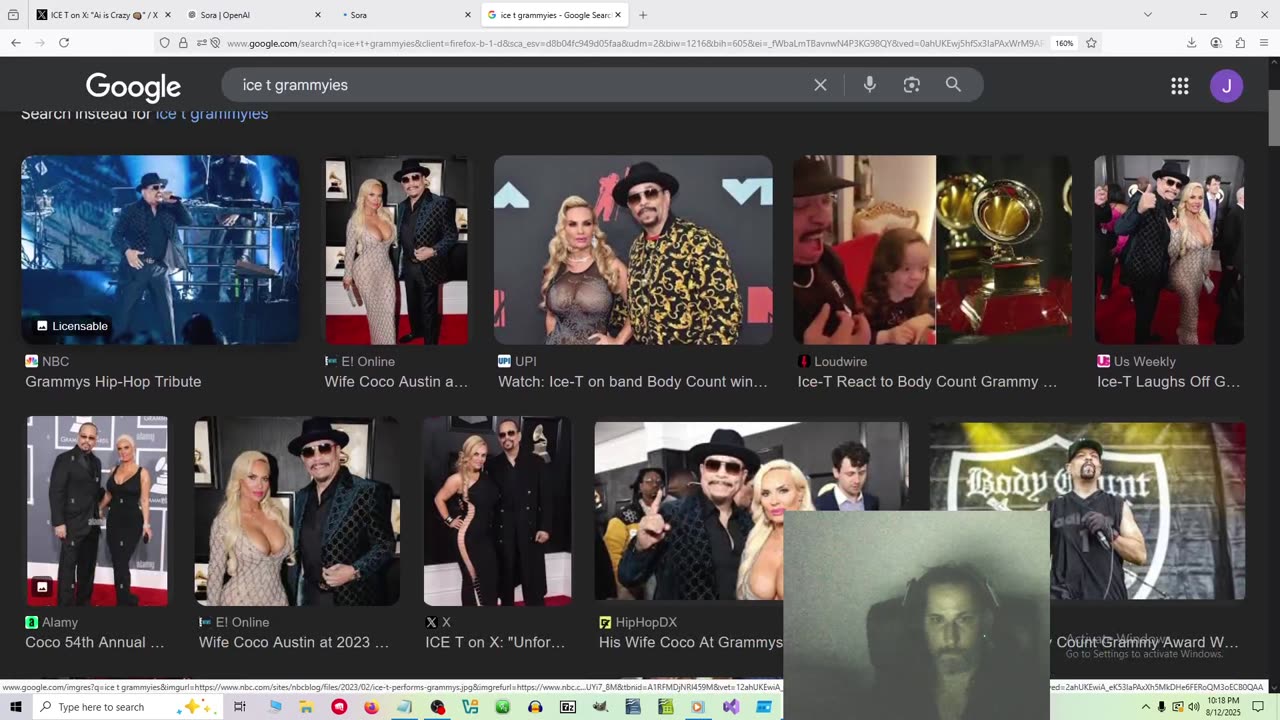Submit search with the magnifier icon
The image size is (1280, 720).
coord(953,85)
